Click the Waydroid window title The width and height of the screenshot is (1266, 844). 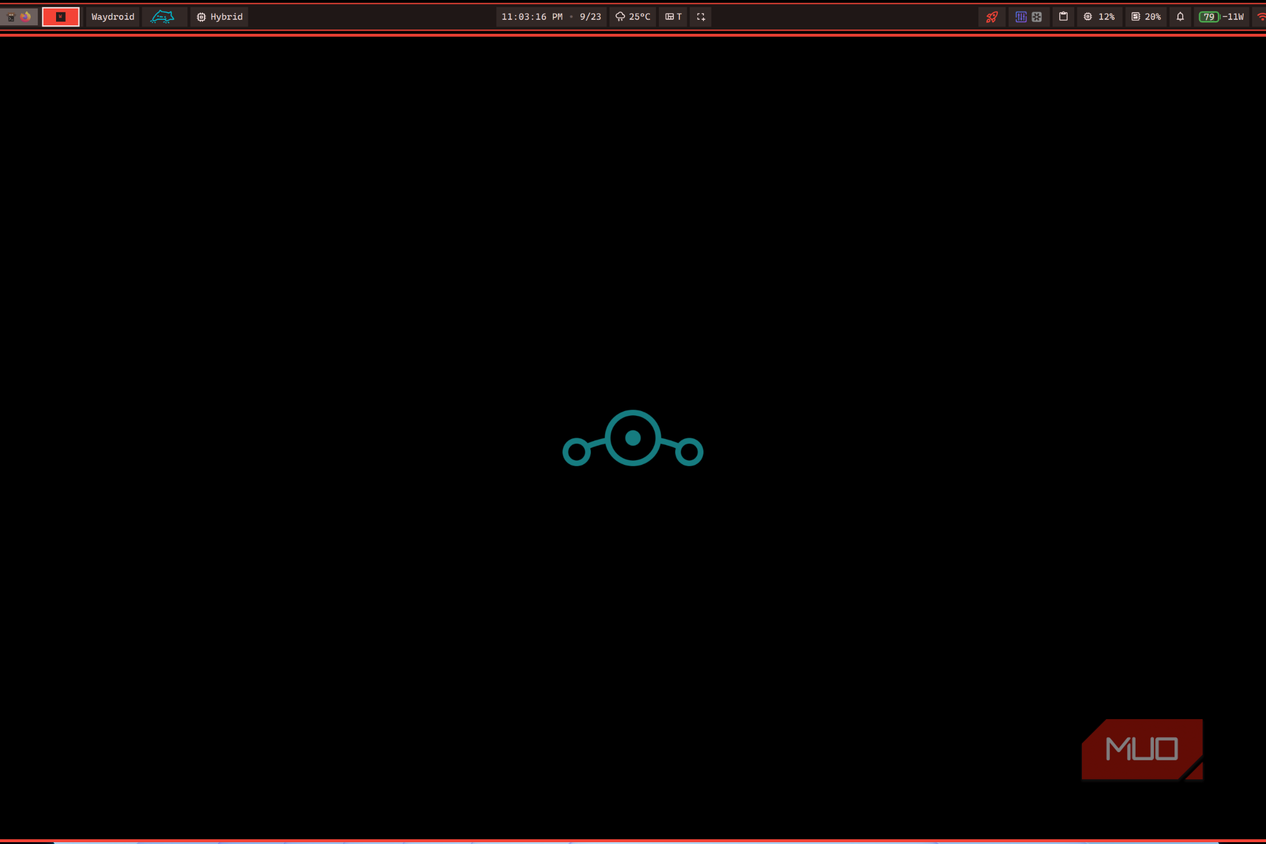click(113, 17)
